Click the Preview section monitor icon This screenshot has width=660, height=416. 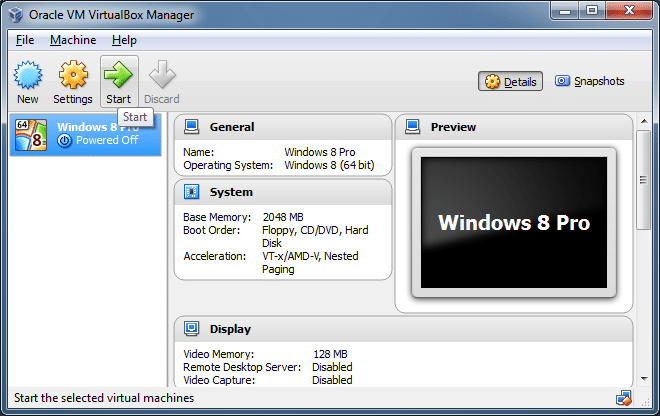(412, 126)
